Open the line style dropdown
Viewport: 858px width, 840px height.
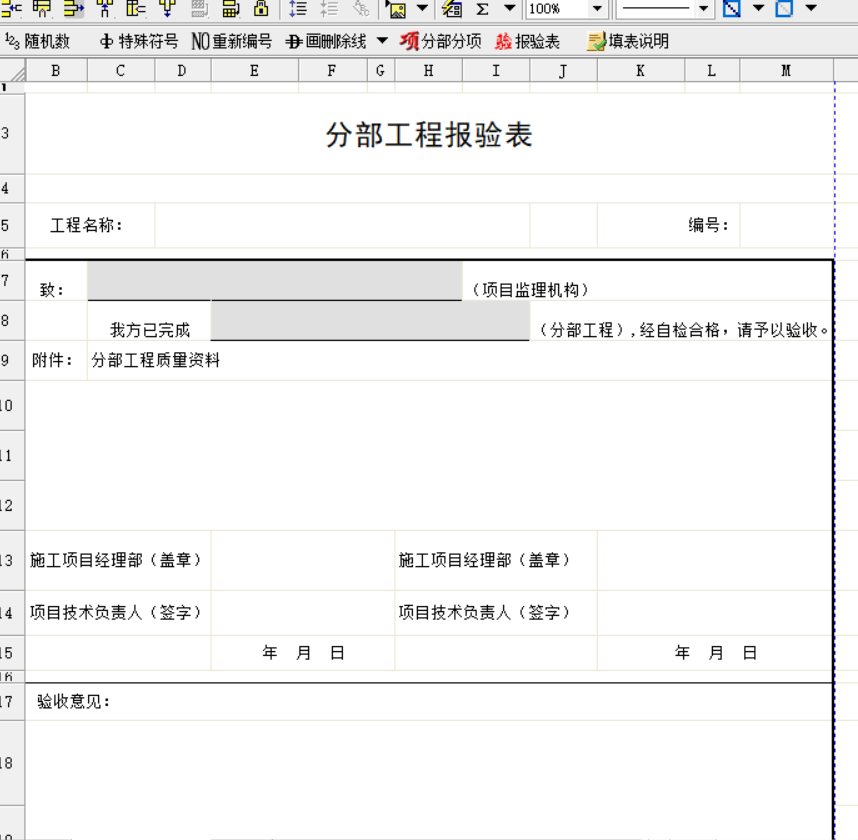pos(703,9)
